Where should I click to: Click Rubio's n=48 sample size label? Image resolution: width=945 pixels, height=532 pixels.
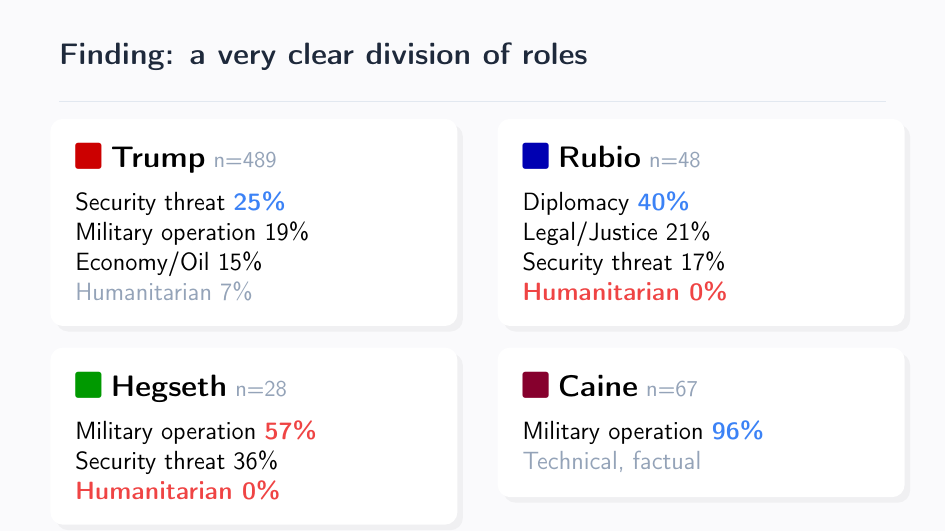pyautogui.click(x=675, y=160)
